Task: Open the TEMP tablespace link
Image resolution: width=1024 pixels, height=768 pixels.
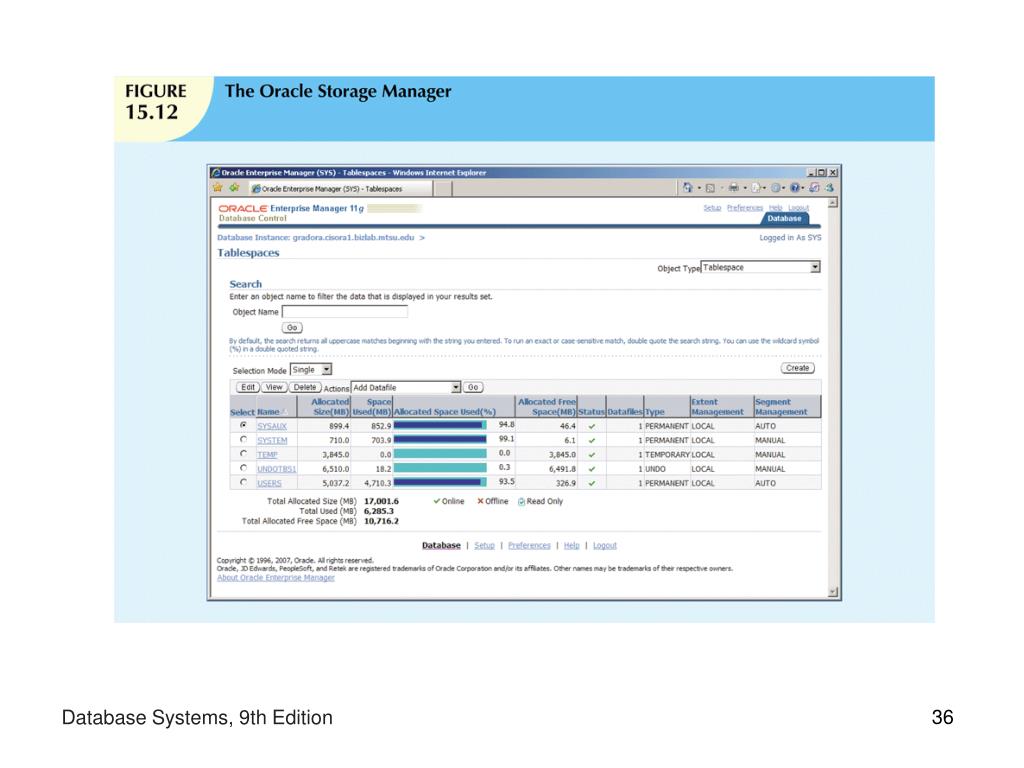Action: [267, 455]
